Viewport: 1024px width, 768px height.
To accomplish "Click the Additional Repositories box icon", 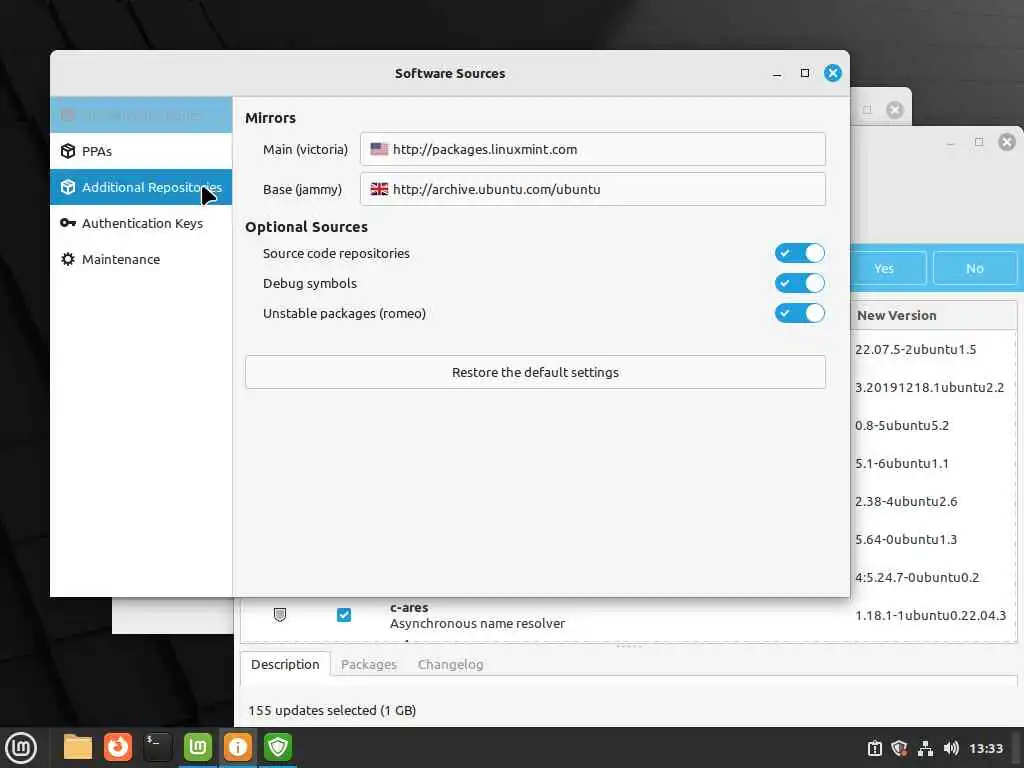I will pos(68,187).
